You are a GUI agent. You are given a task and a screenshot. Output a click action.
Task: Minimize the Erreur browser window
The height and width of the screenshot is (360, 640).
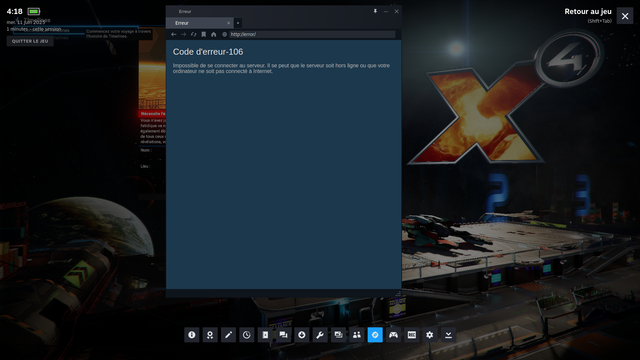(386, 11)
